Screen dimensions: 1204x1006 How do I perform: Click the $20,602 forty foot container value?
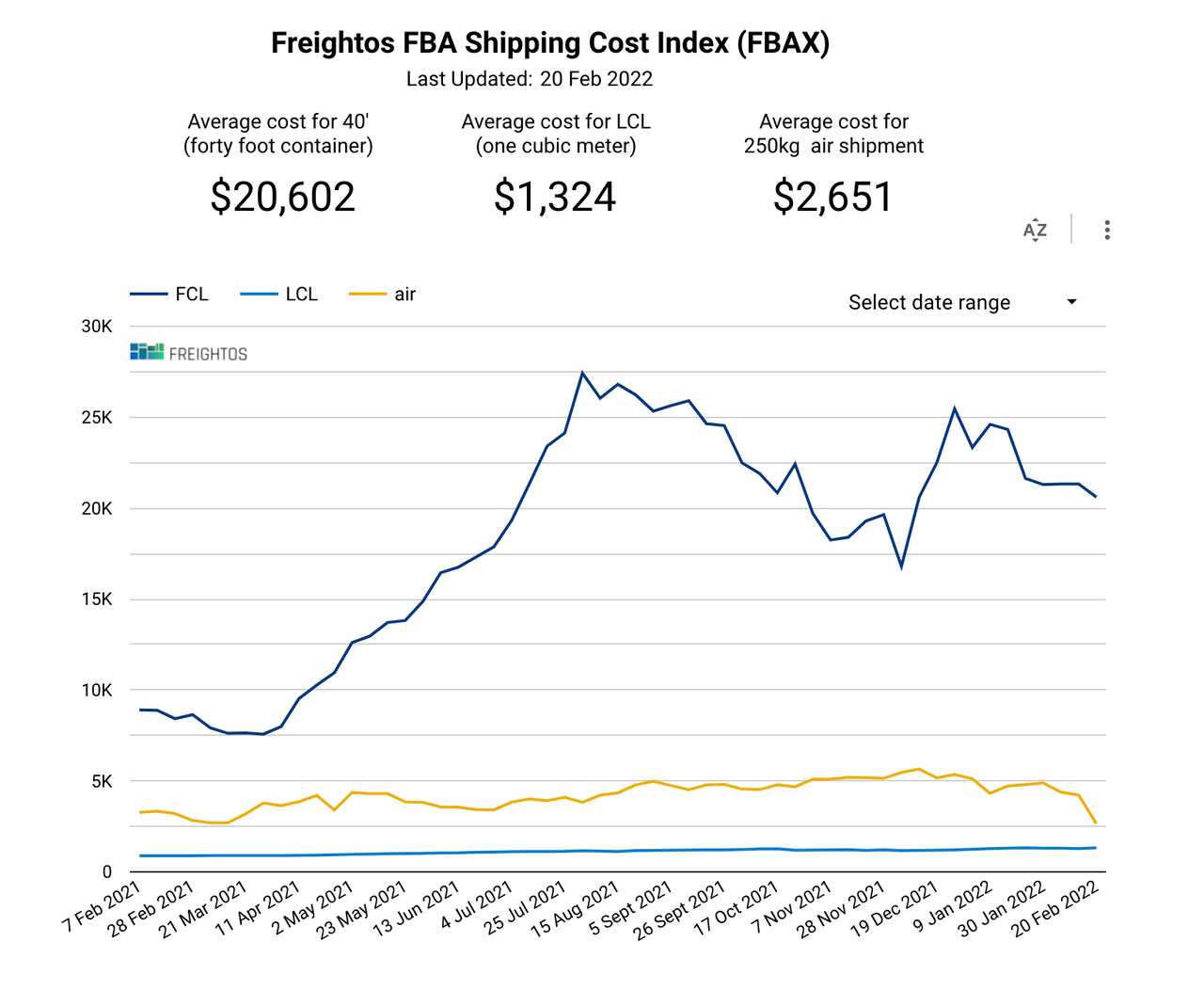tap(283, 197)
